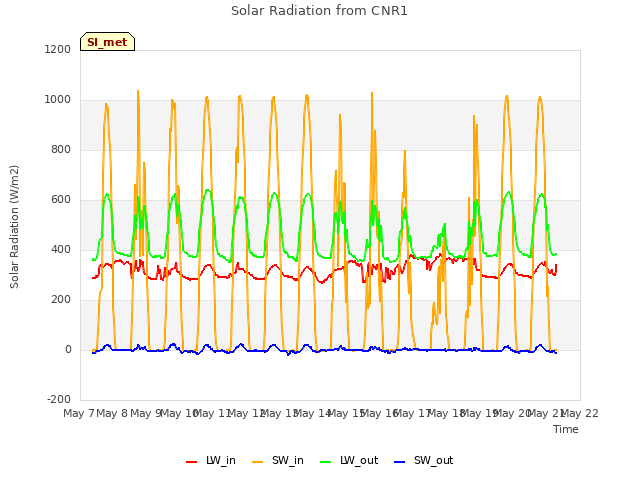
Task: Click the SI_met annotation label
Action: [x=107, y=42]
